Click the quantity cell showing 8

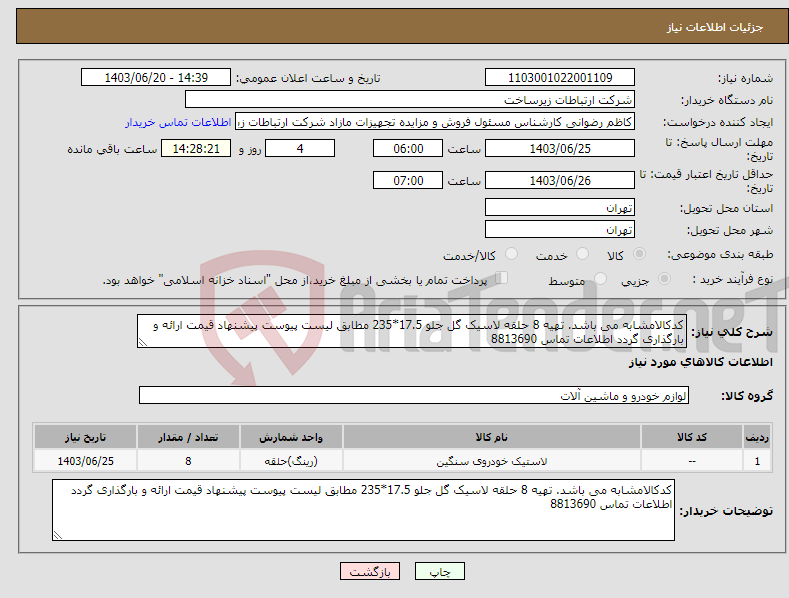(188, 461)
